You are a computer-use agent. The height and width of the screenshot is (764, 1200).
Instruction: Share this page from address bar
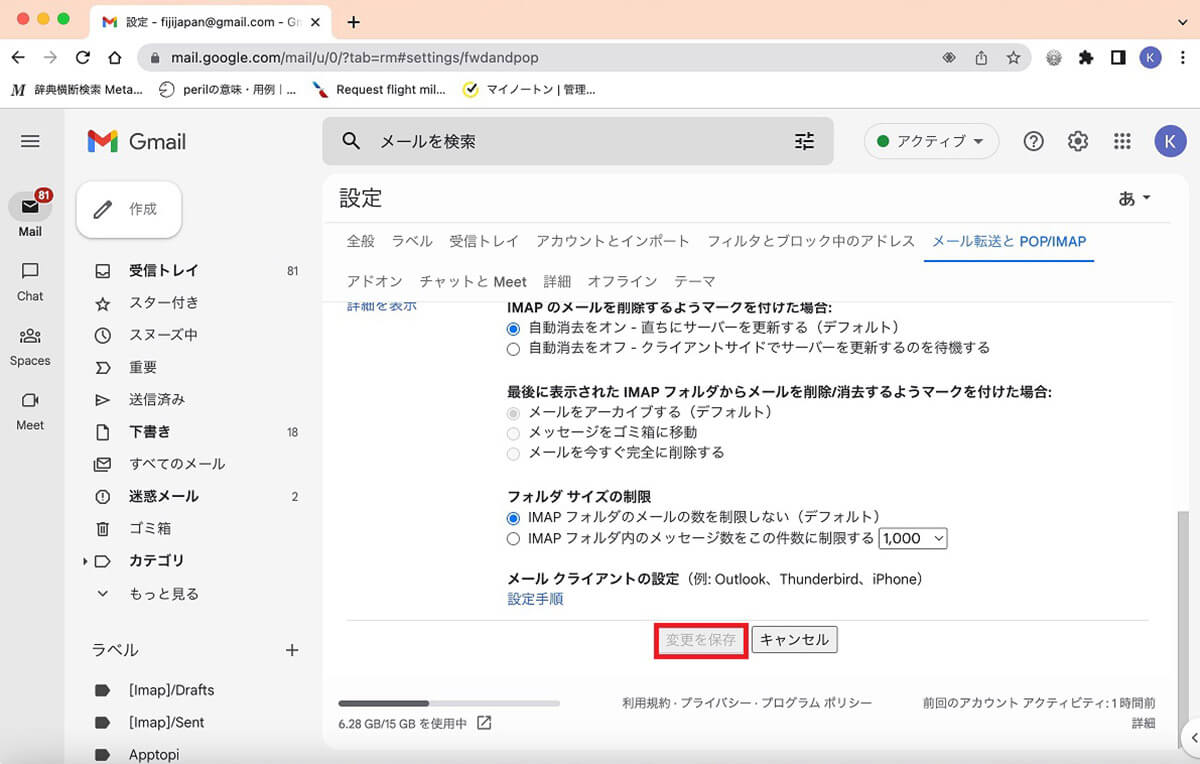(981, 58)
